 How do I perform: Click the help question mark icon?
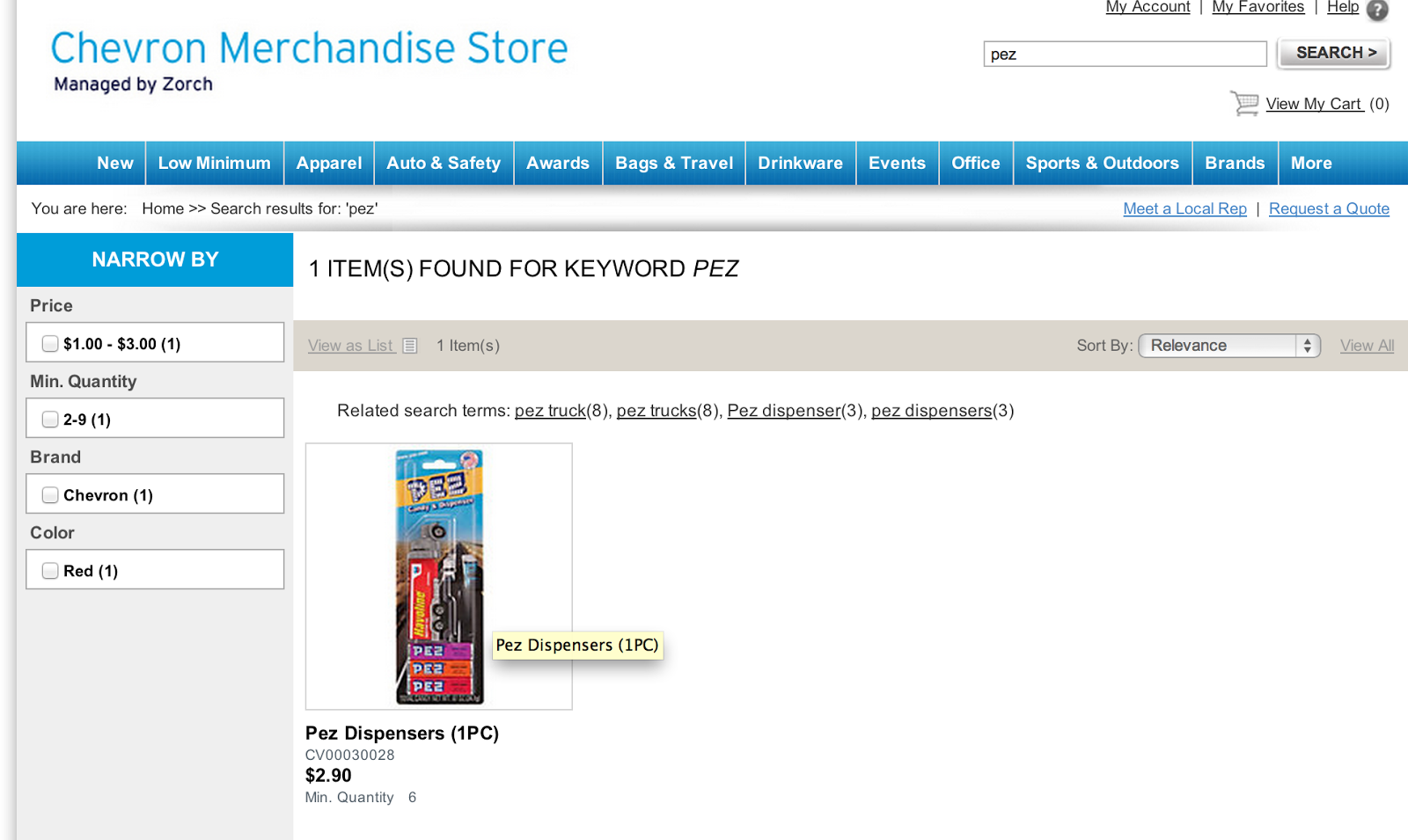(x=1377, y=10)
